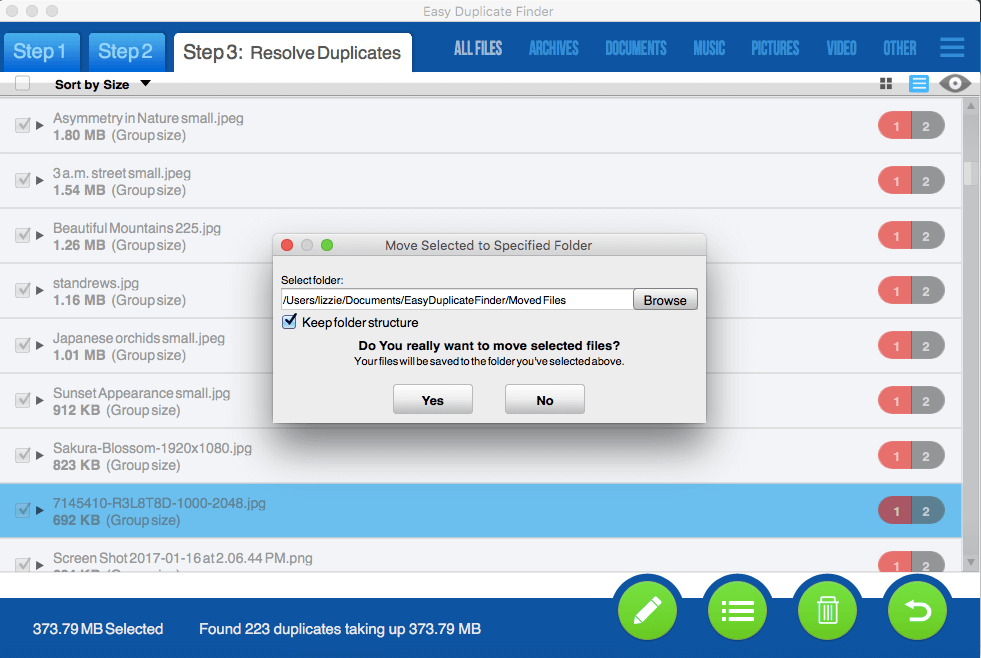The height and width of the screenshot is (658, 981).
Task: Click the green trash delete button
Action: [827, 610]
